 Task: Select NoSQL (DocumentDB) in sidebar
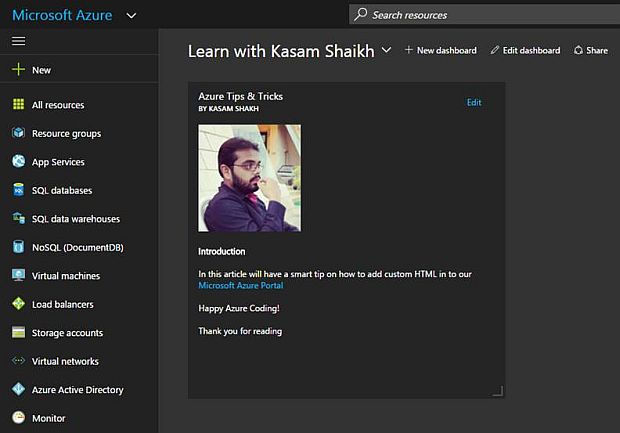tap(77, 247)
